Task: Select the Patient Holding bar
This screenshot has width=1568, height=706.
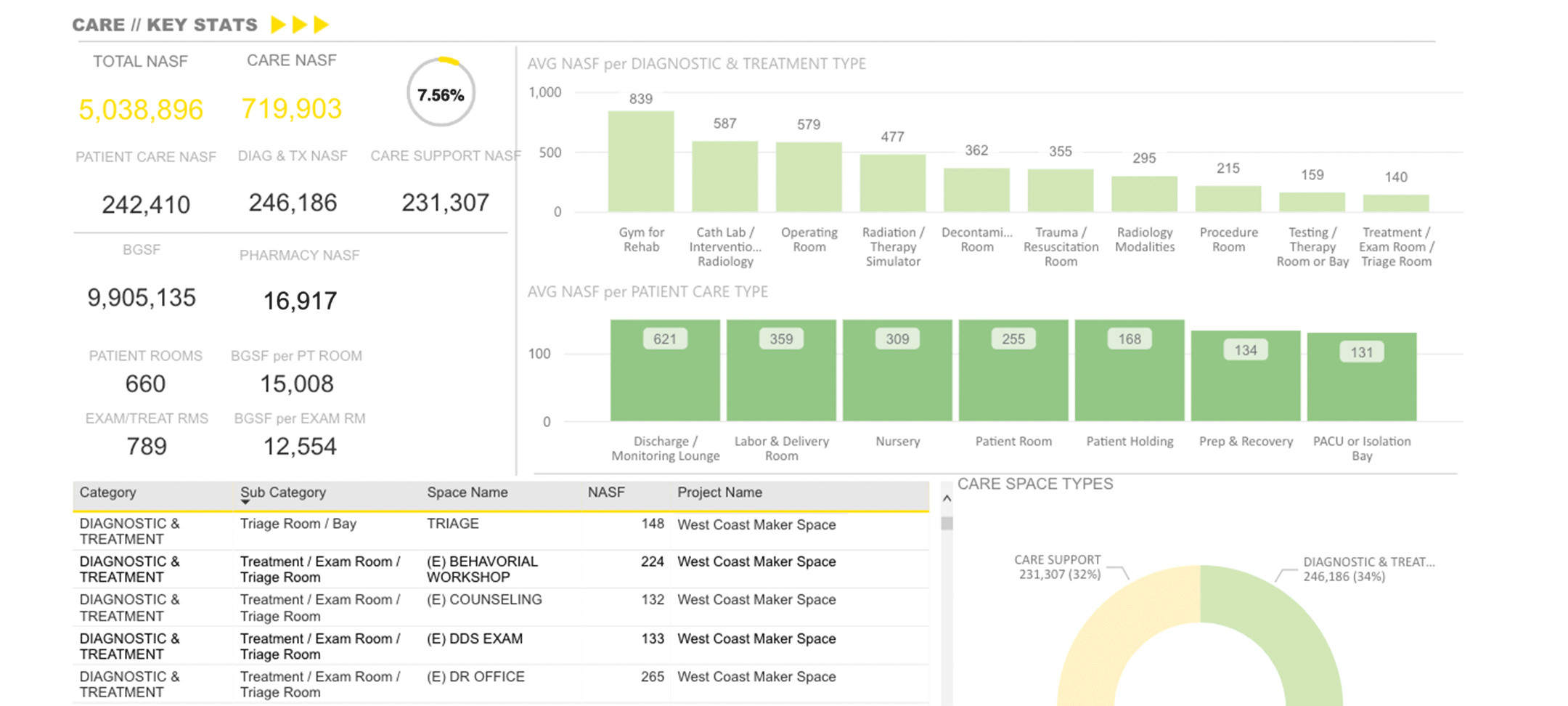Action: point(1130,370)
